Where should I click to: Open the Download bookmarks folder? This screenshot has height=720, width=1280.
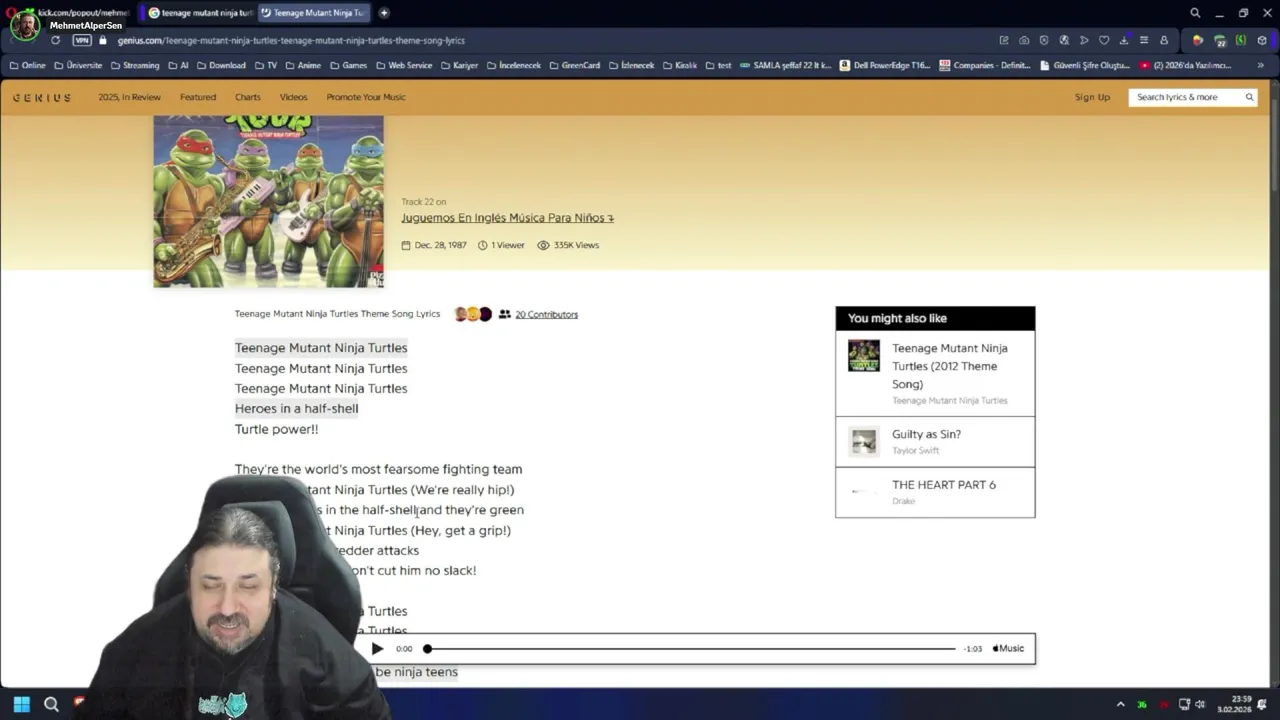pos(221,65)
